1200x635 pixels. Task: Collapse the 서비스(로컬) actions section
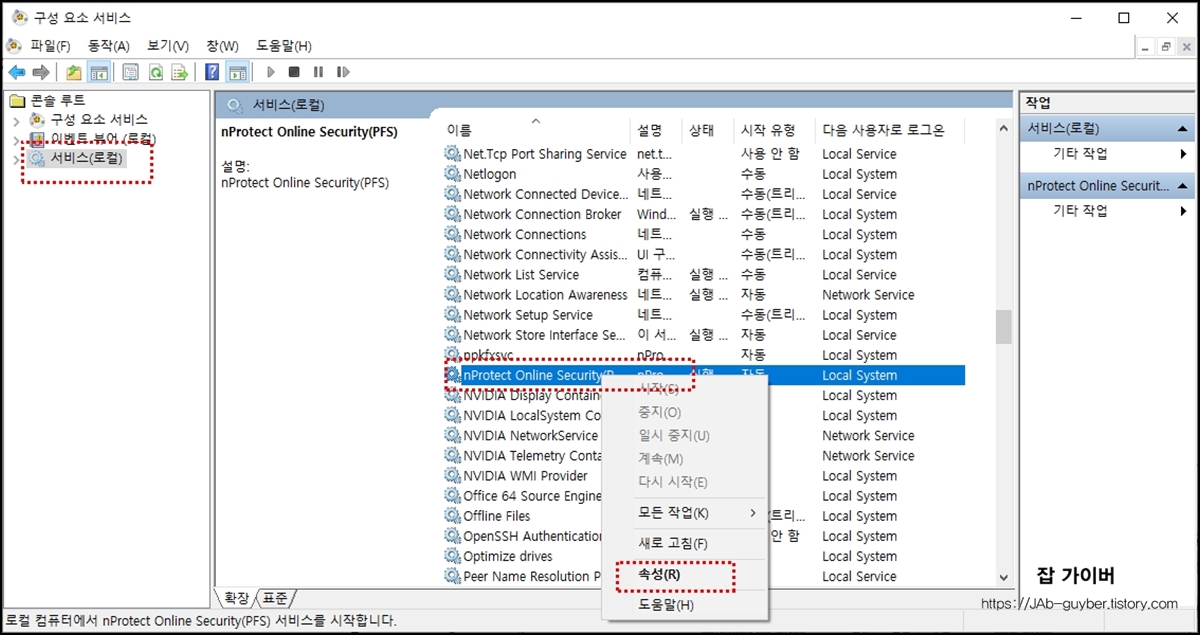1184,129
